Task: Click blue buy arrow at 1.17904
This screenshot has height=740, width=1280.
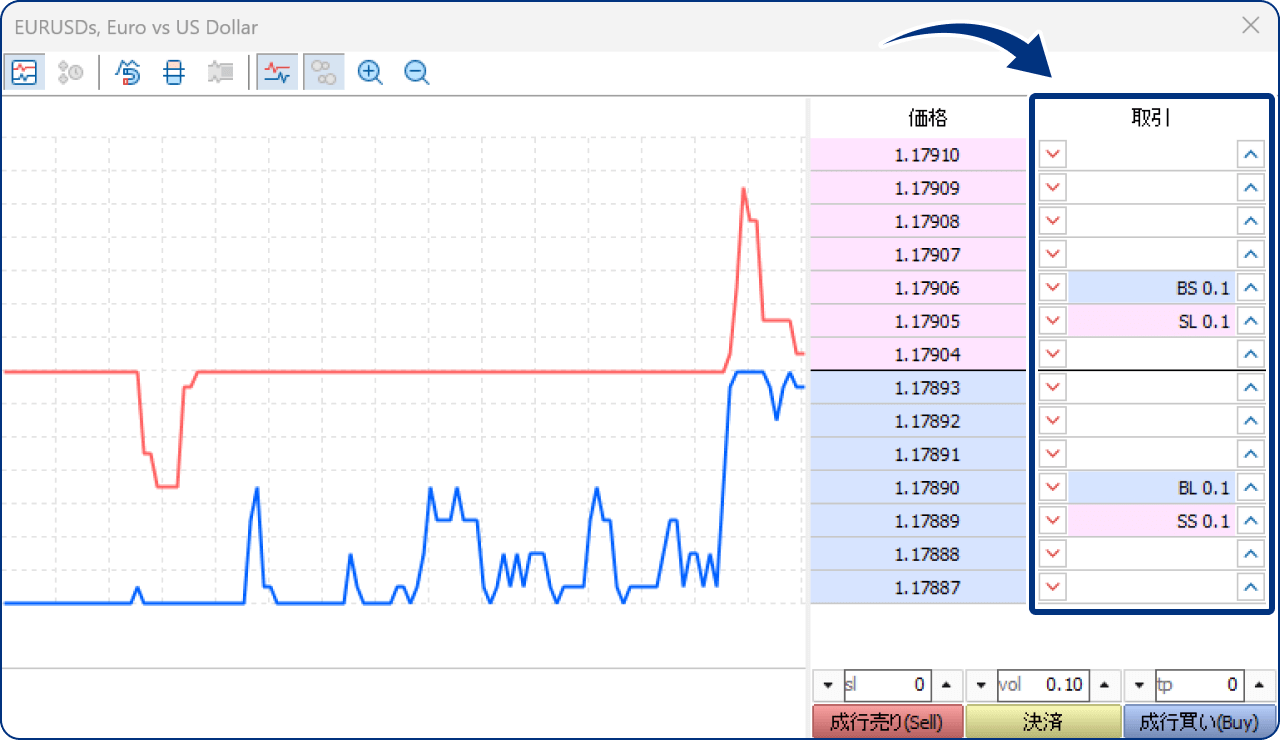Action: [1250, 354]
